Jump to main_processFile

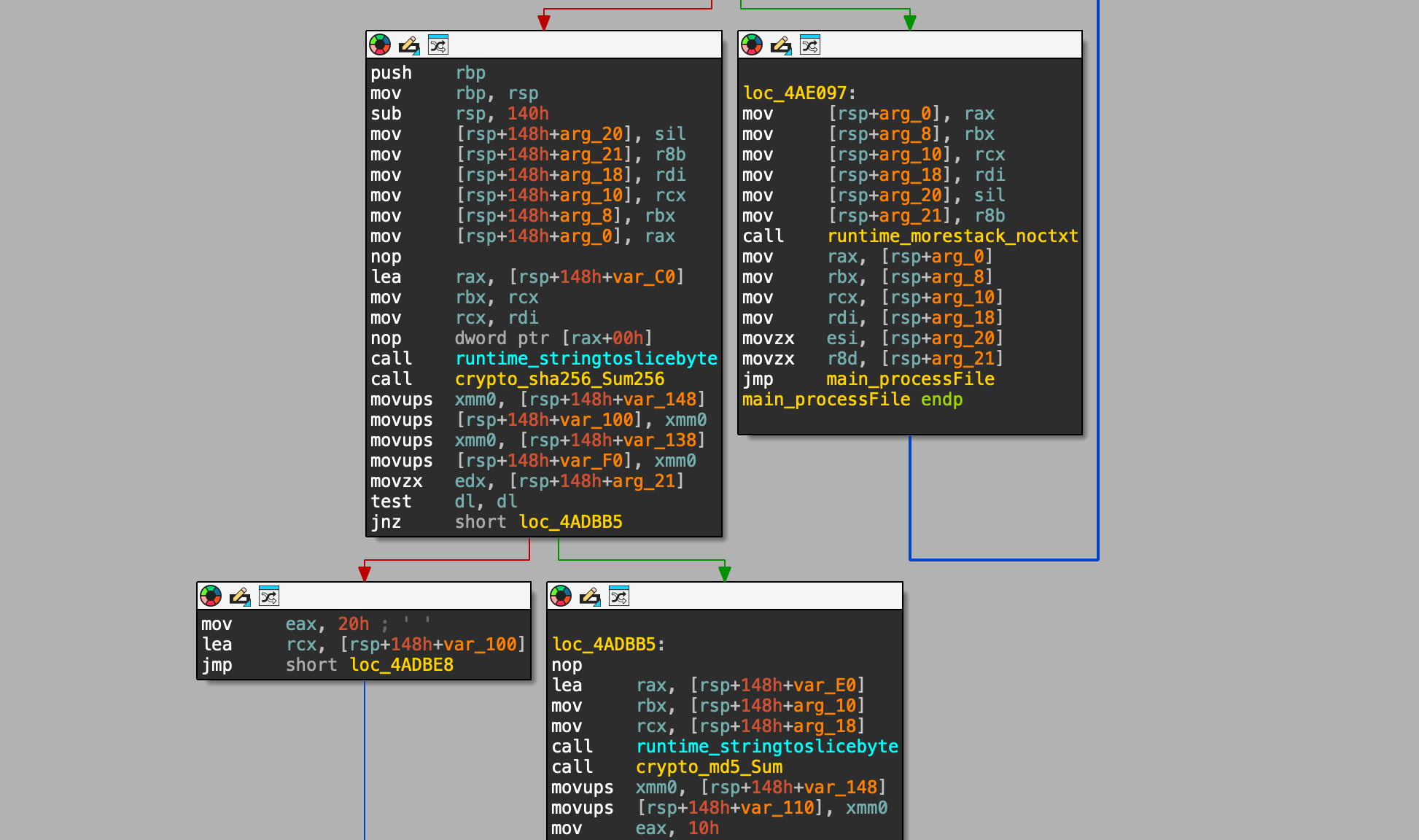point(910,378)
